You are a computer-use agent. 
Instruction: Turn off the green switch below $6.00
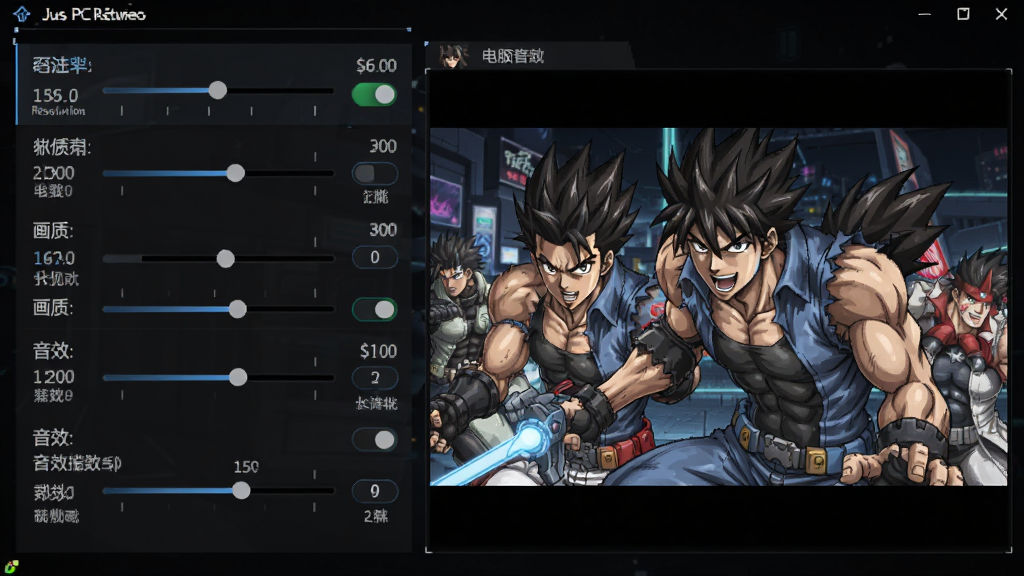(374, 95)
